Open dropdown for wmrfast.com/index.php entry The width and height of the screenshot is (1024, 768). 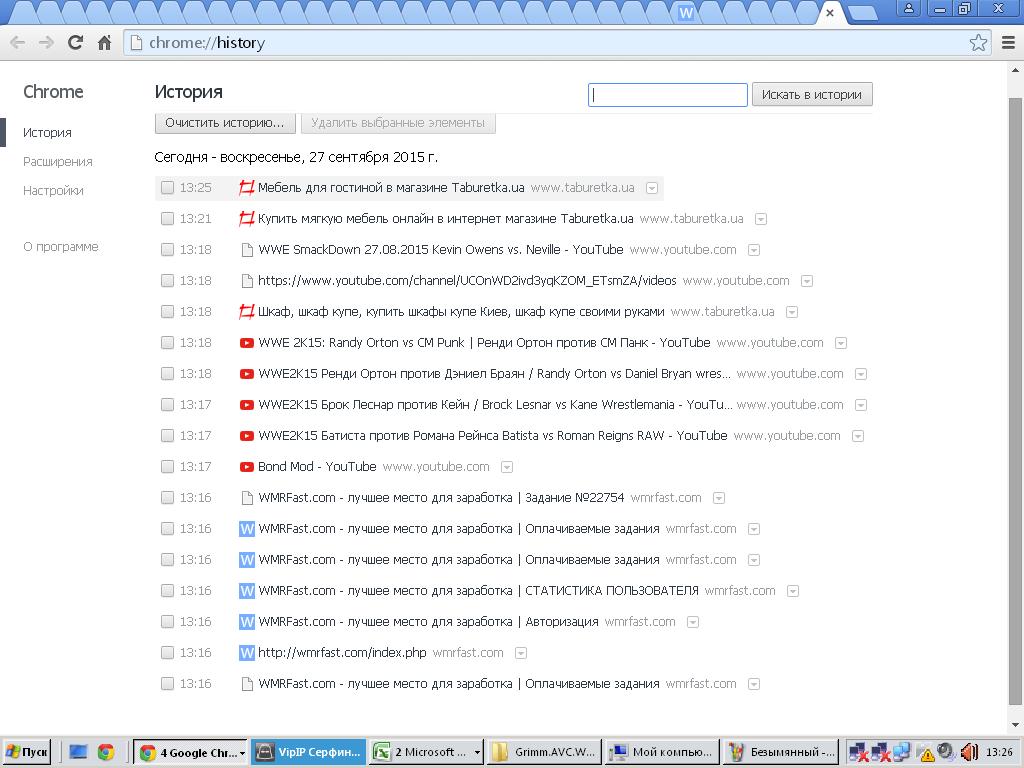[x=520, y=653]
